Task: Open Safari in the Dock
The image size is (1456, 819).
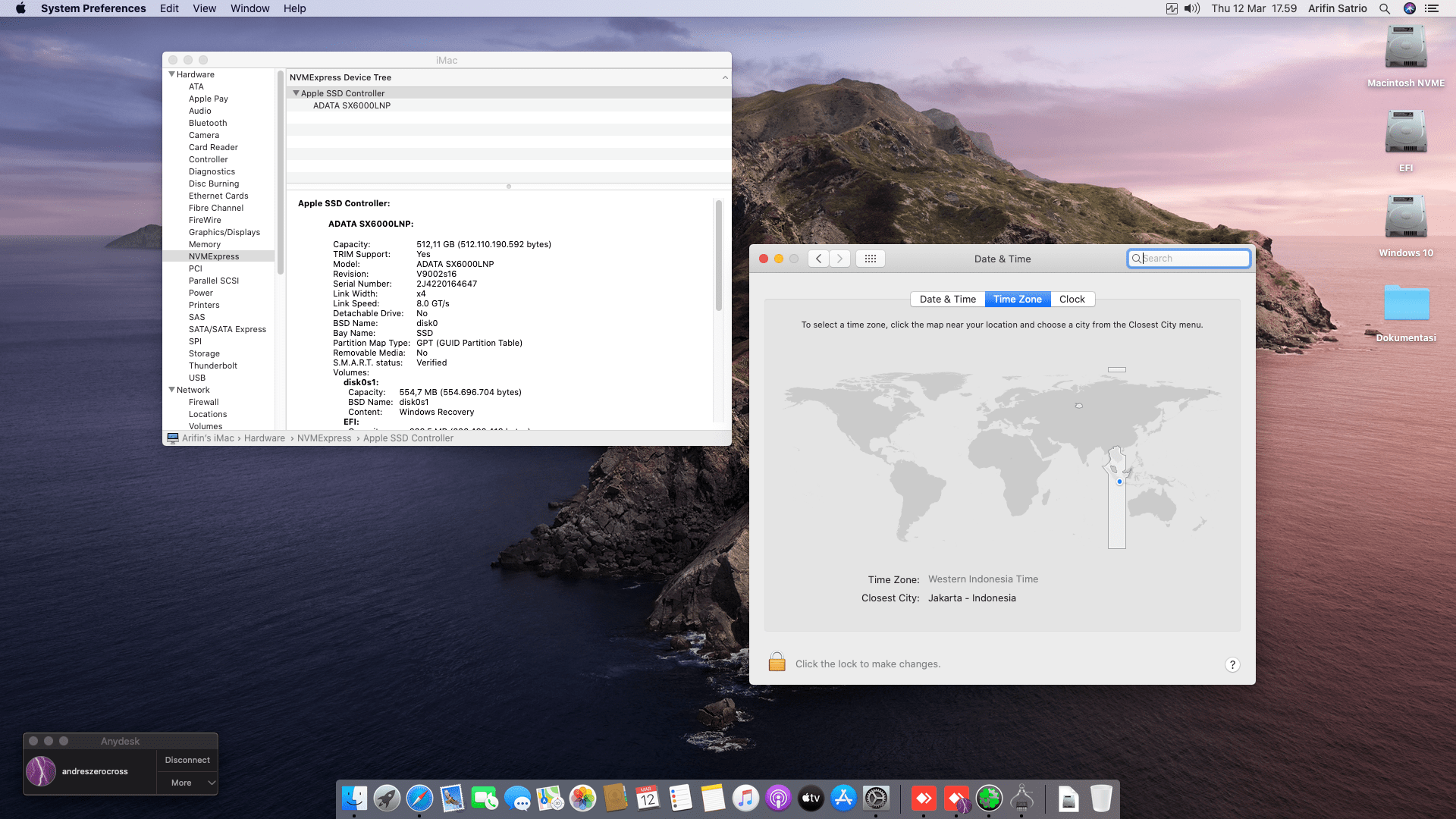Action: click(x=419, y=798)
